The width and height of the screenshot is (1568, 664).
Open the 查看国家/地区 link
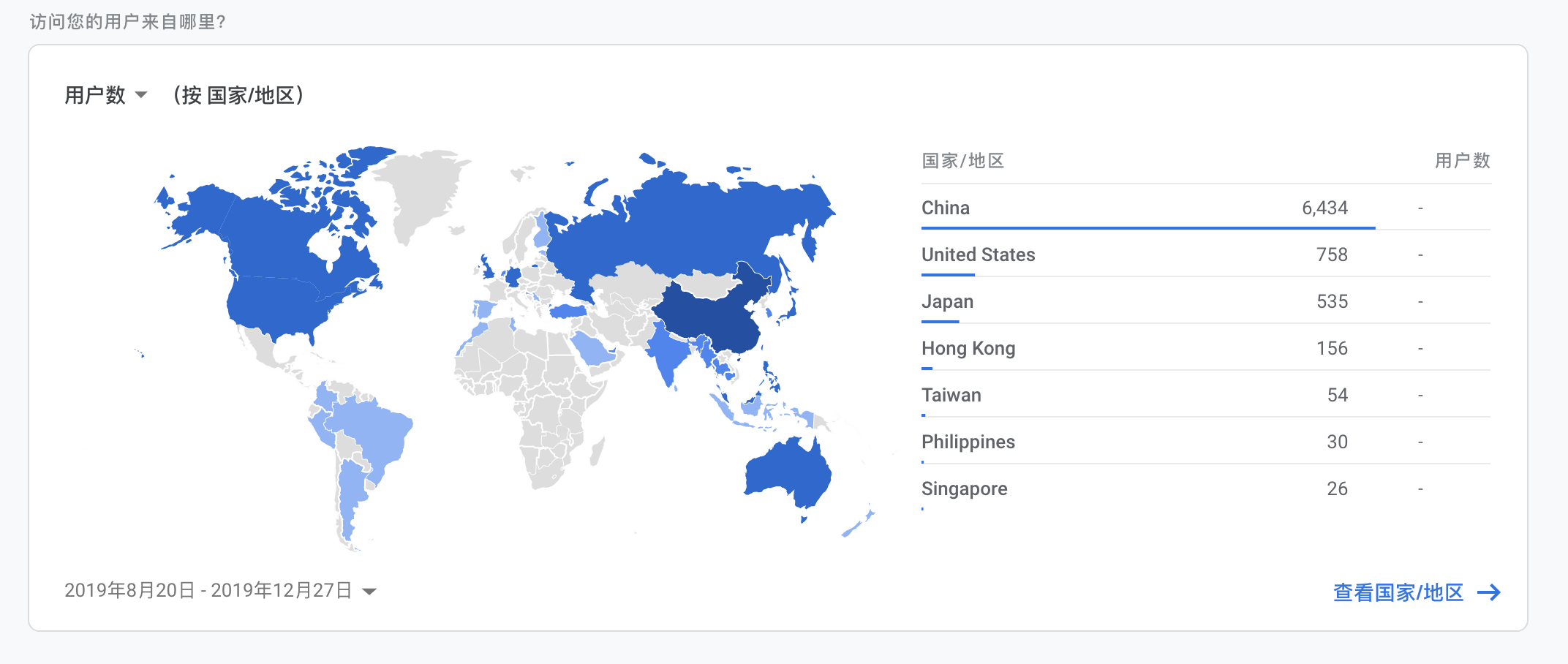[x=1398, y=592]
